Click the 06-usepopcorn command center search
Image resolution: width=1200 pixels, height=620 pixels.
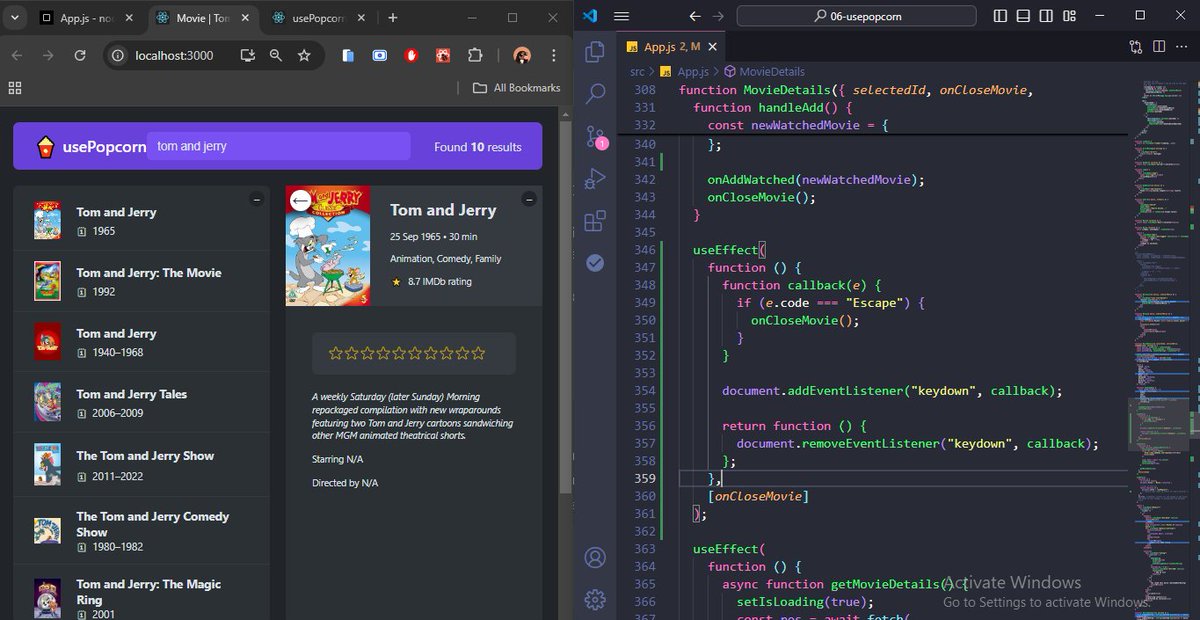pos(856,16)
